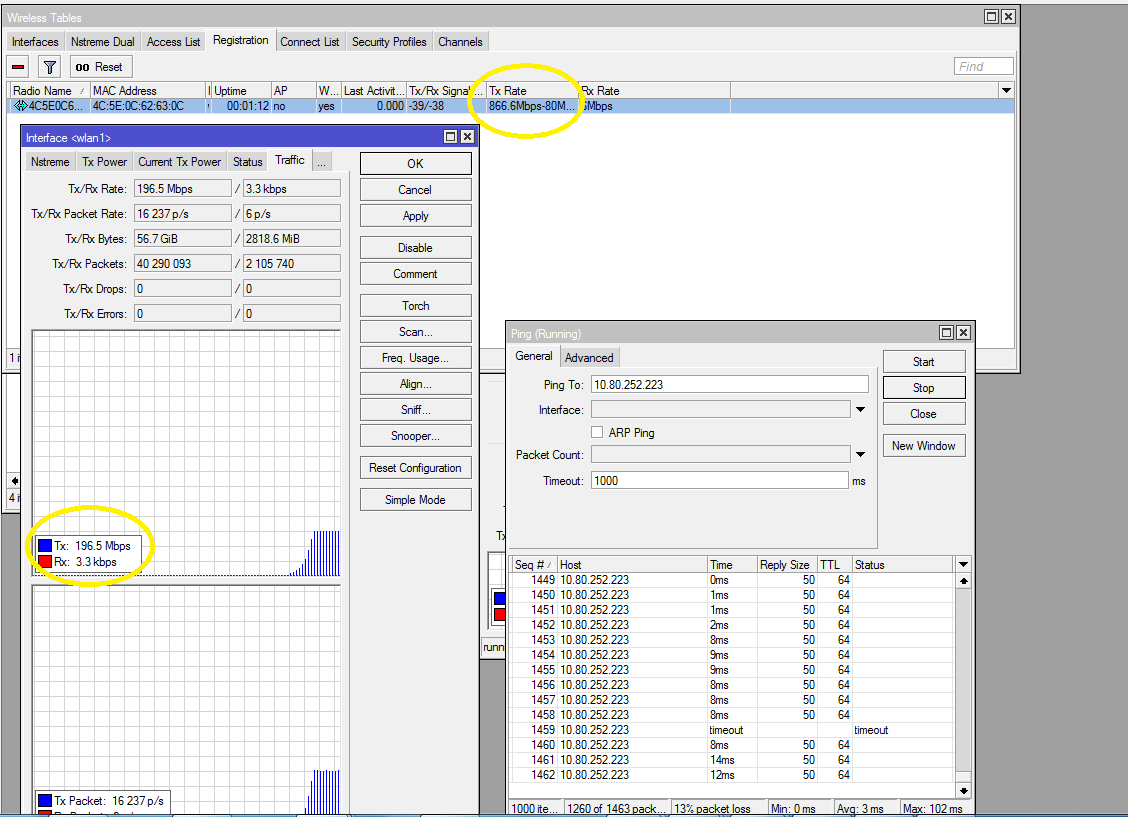Click the red minus remove icon
The image size is (1128, 817).
(x=18, y=67)
